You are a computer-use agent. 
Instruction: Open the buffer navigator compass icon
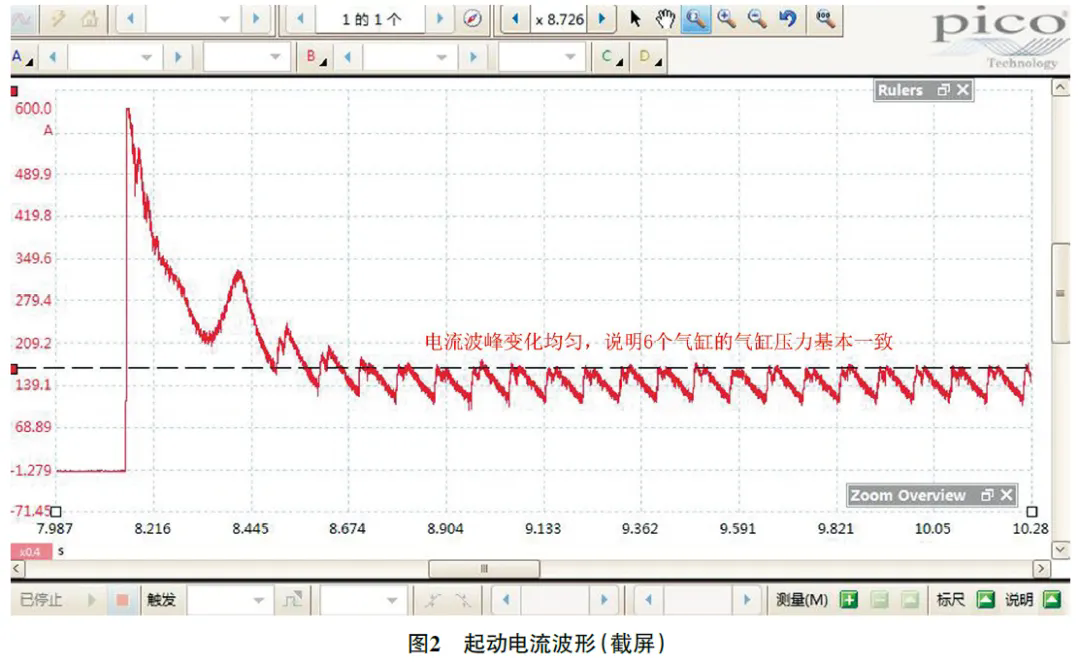click(472, 19)
